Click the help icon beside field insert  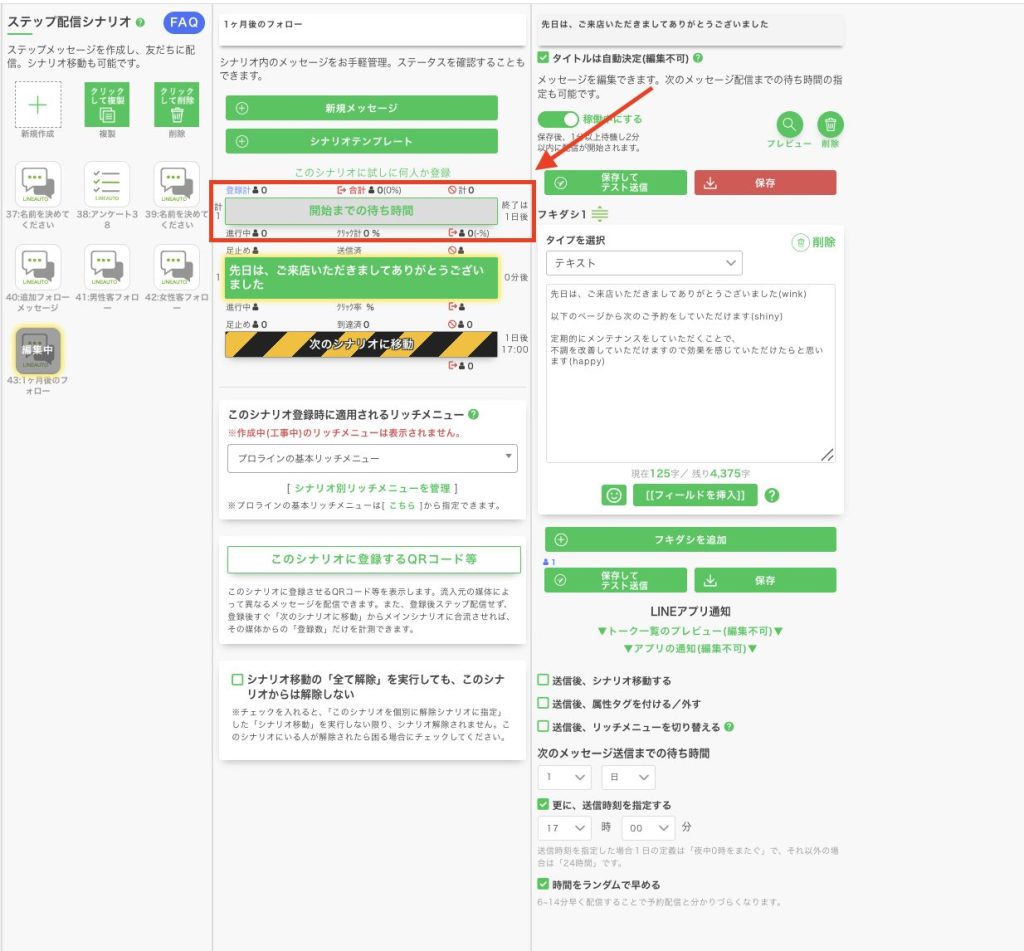pyautogui.click(x=772, y=495)
